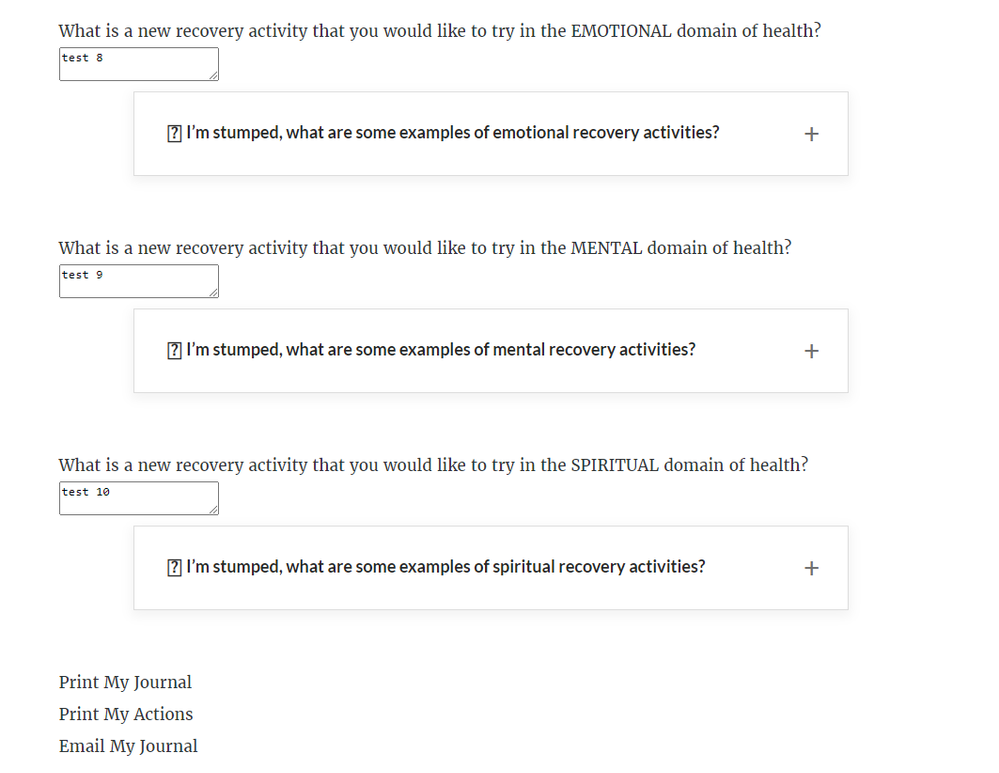Image resolution: width=999 pixels, height=773 pixels.
Task: Focus the 'test 8' emotional text field
Action: (137, 64)
